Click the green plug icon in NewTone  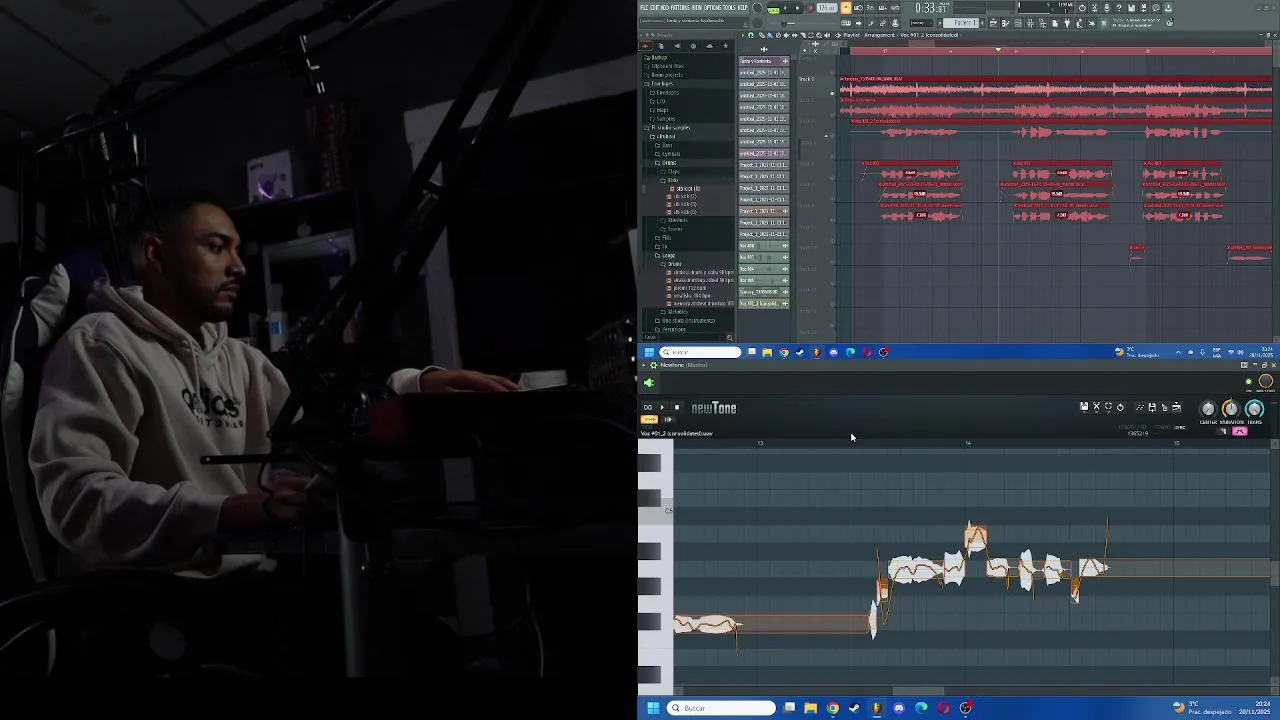pyautogui.click(x=649, y=383)
